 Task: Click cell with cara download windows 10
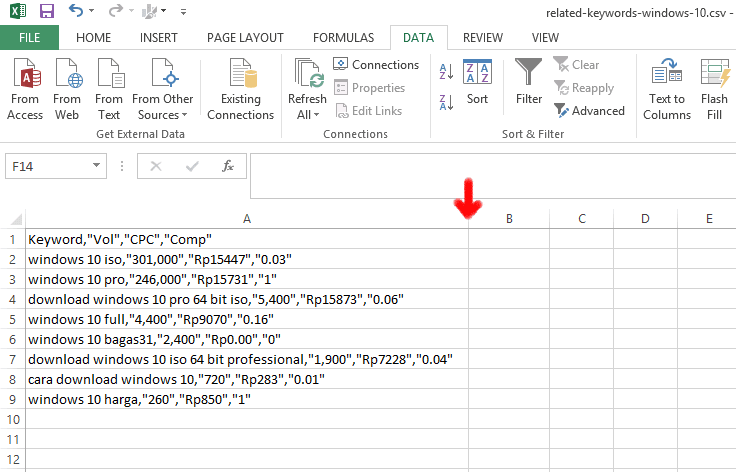247,379
